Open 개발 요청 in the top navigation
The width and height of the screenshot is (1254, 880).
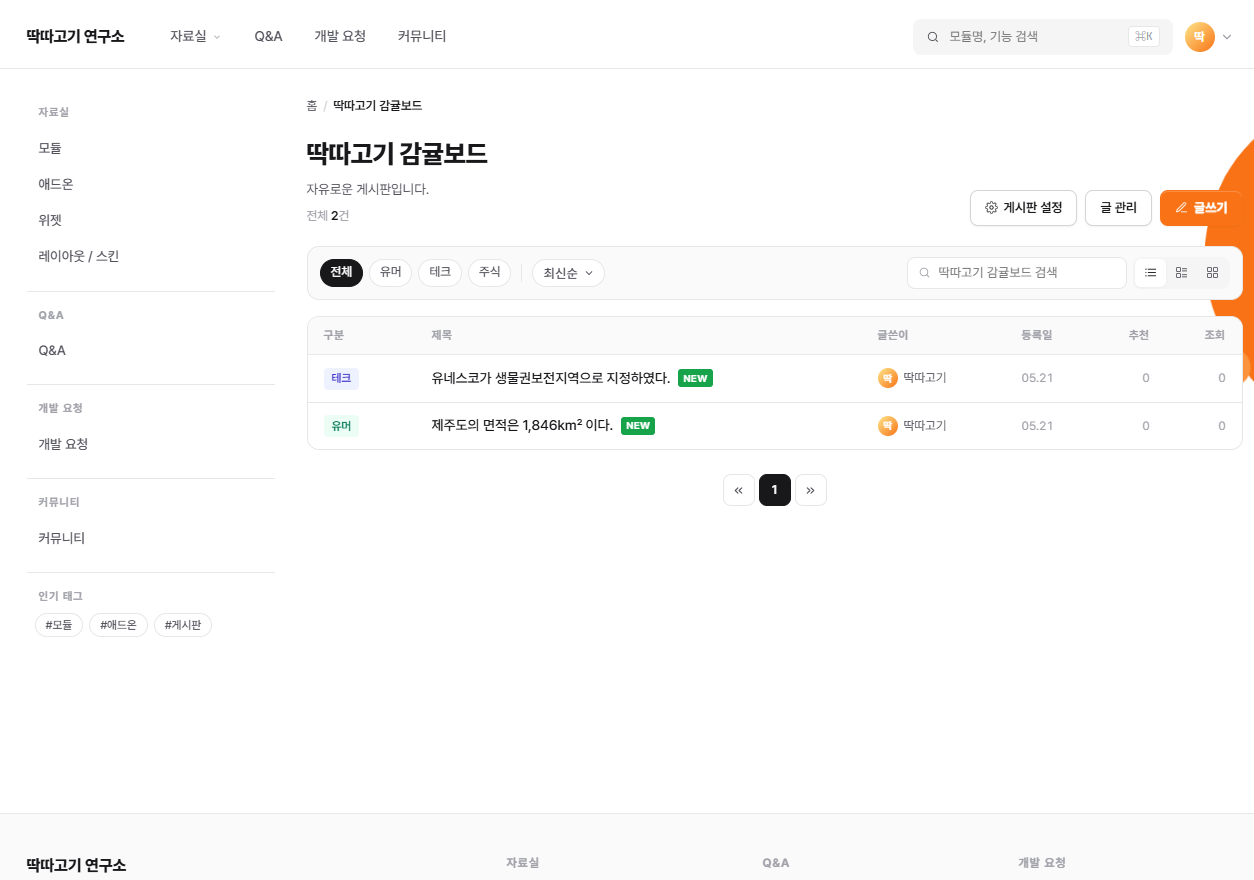pyautogui.click(x=340, y=36)
